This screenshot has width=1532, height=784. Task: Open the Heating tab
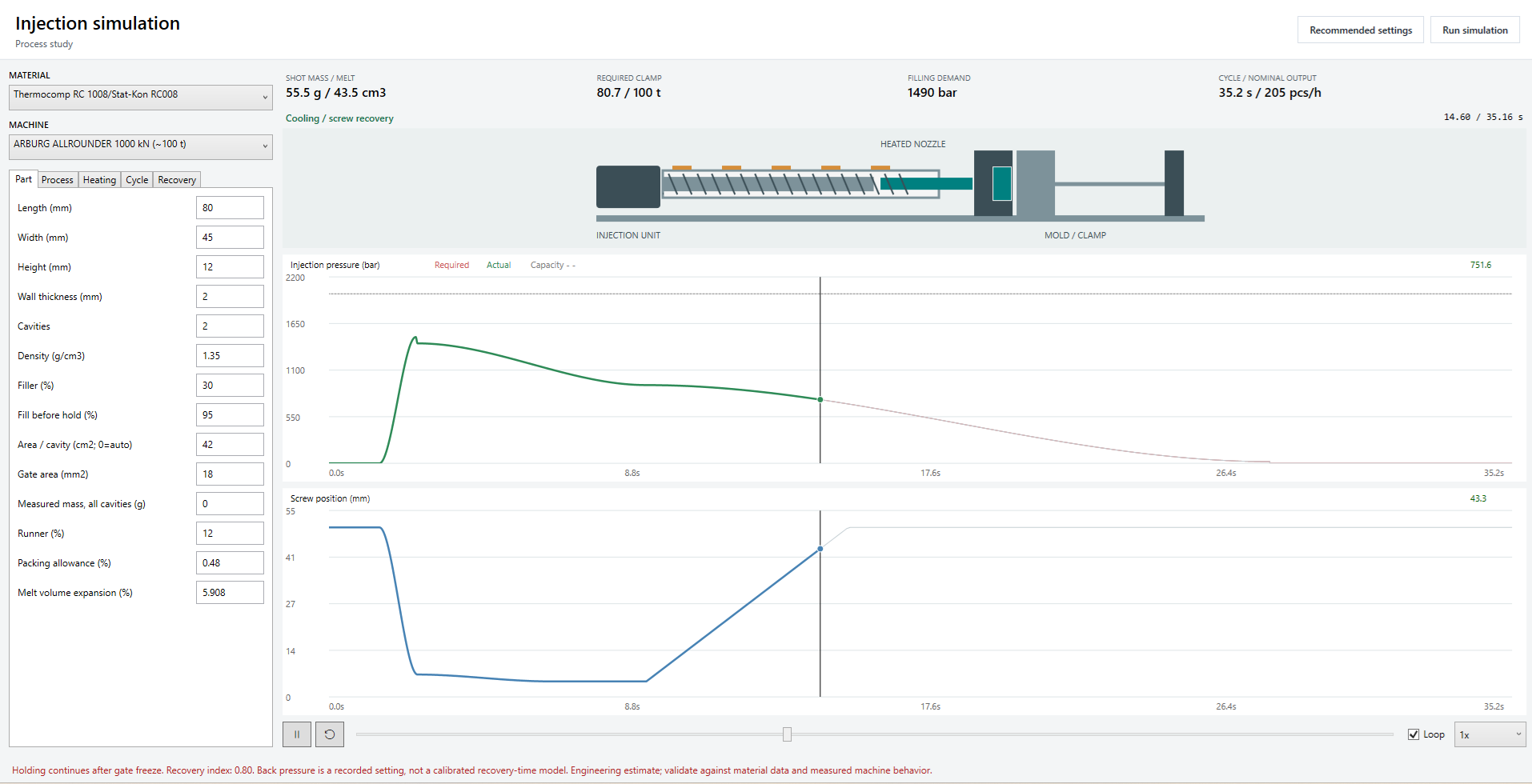point(99,180)
